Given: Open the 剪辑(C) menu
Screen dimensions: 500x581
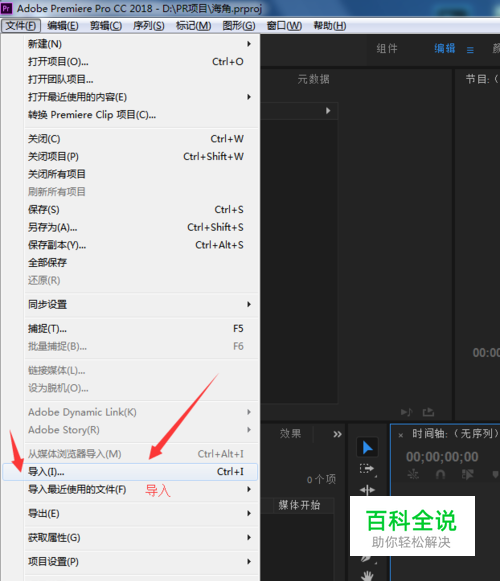Looking at the screenshot, I should [106, 26].
